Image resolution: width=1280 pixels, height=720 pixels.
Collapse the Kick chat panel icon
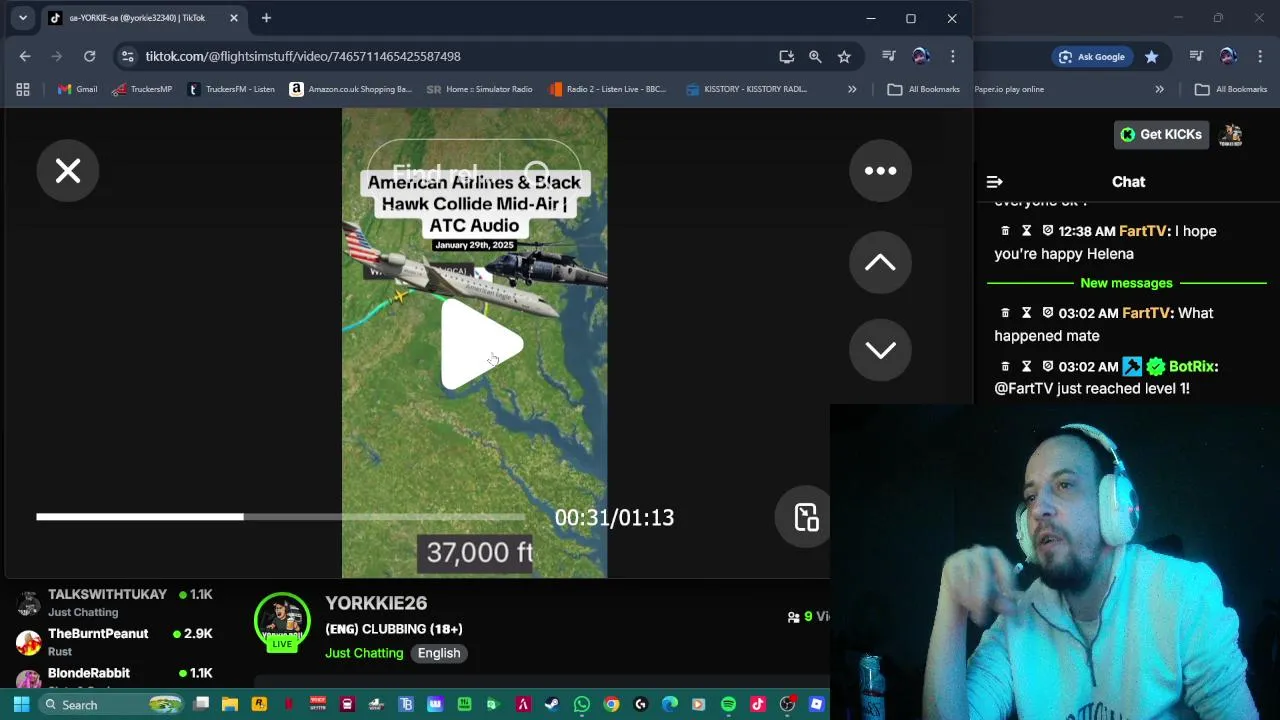pyautogui.click(x=994, y=181)
